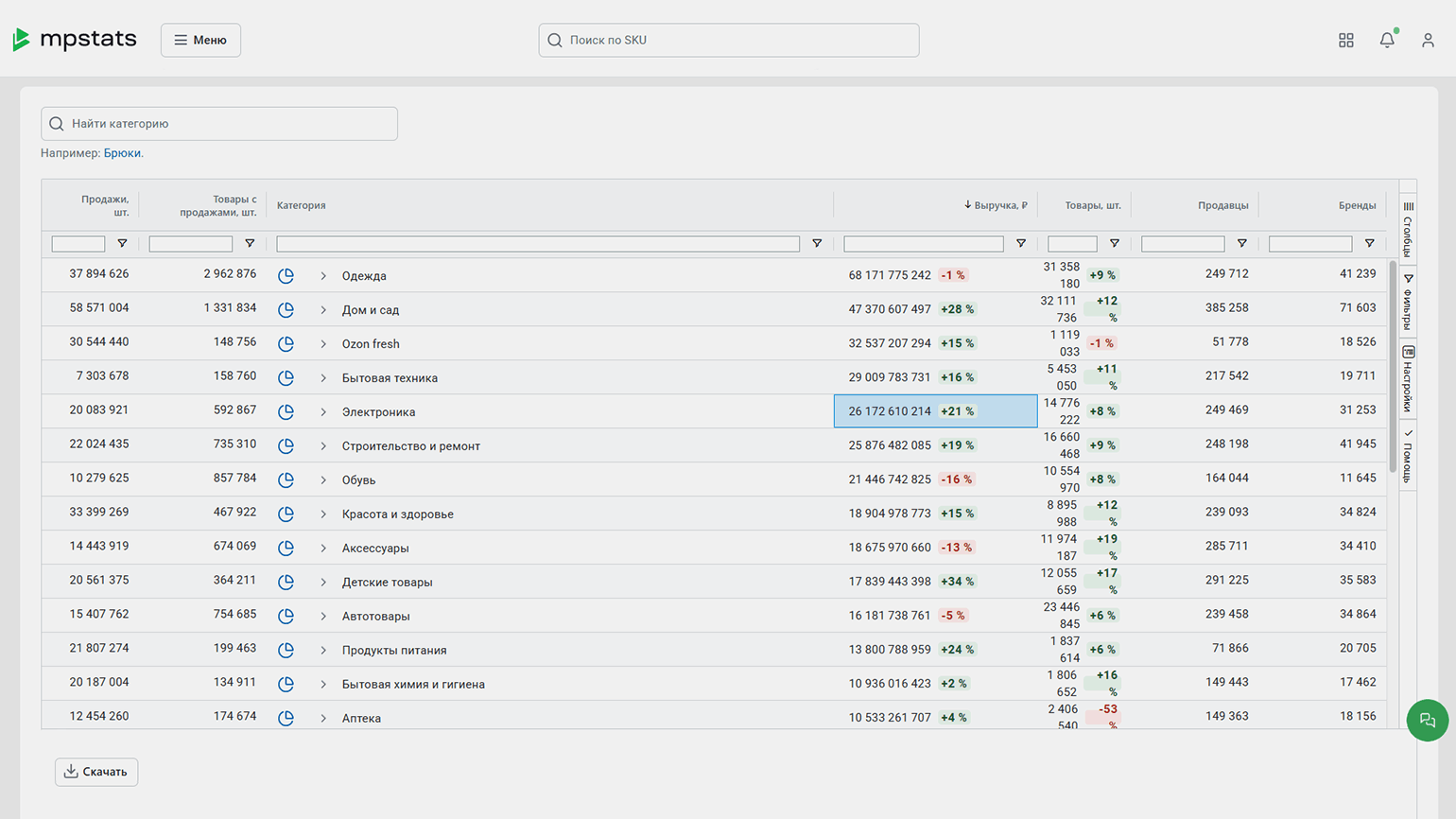
Task: Click the pie chart icon for Одежда
Action: click(x=286, y=276)
